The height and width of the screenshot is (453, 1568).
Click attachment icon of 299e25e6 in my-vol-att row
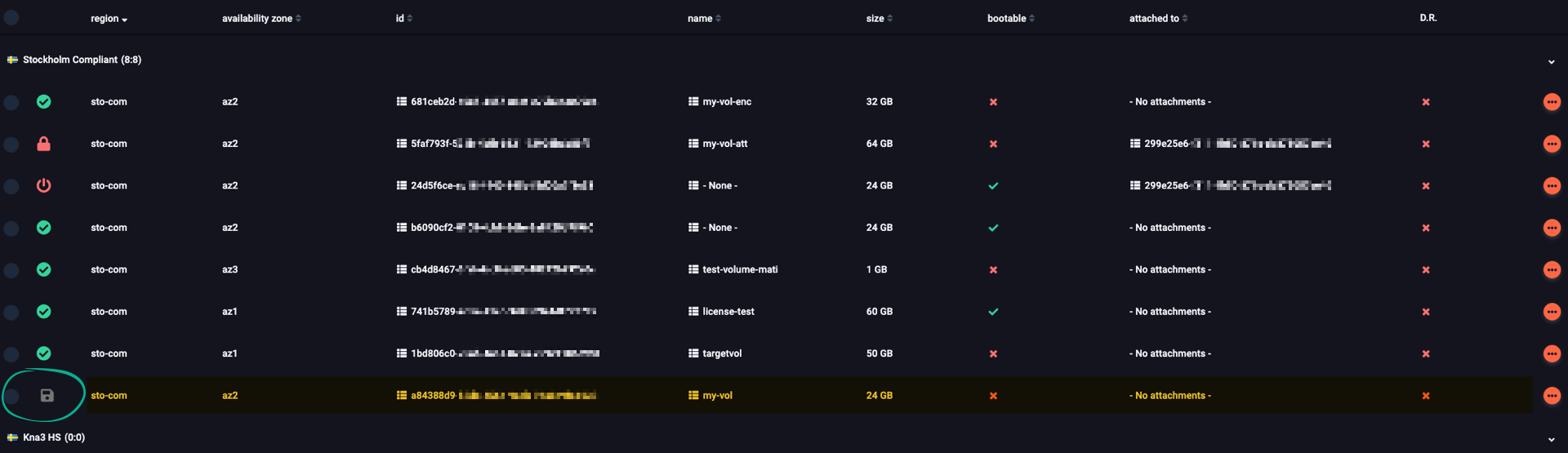(x=1135, y=144)
